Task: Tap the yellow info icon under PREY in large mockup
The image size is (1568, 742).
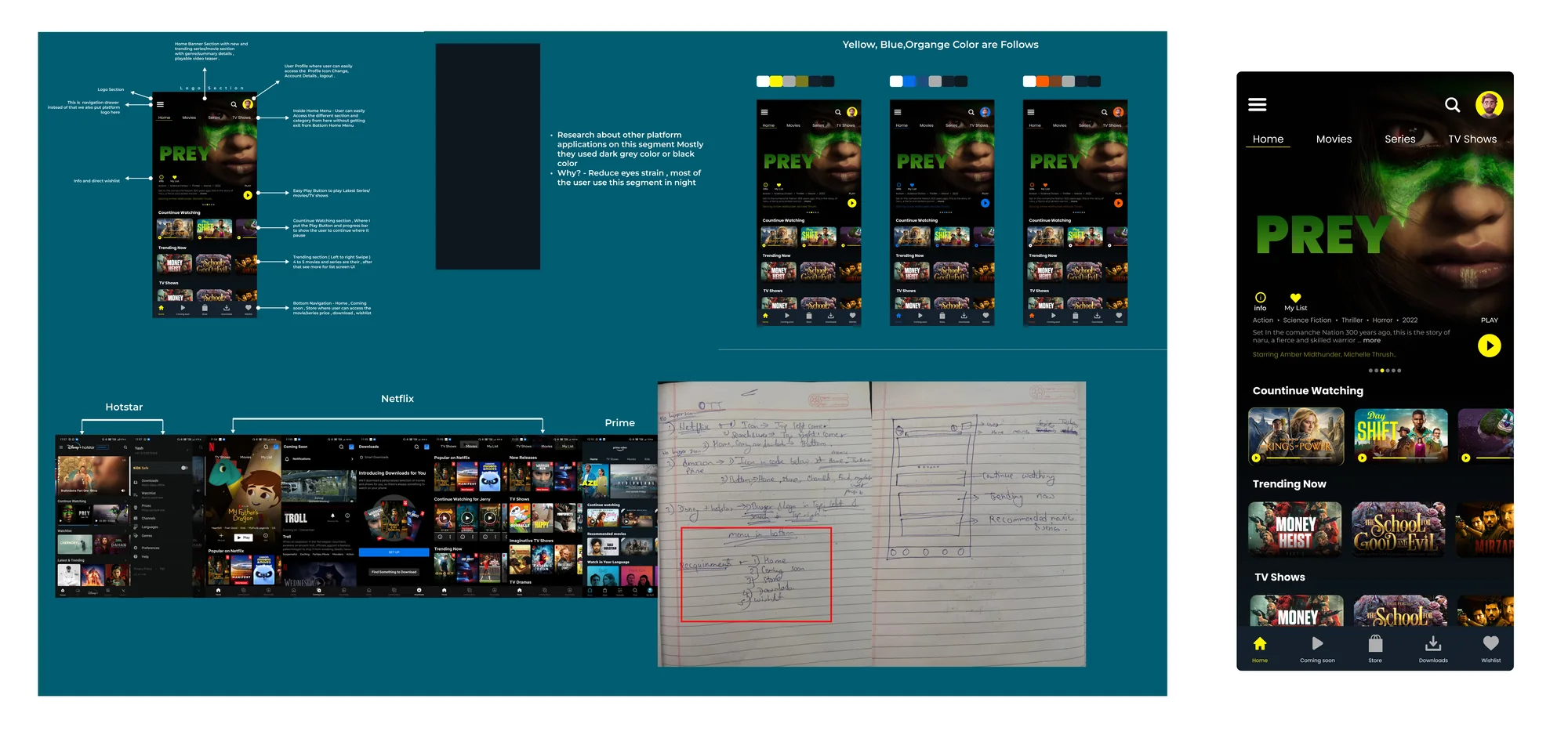Action: click(x=1260, y=298)
